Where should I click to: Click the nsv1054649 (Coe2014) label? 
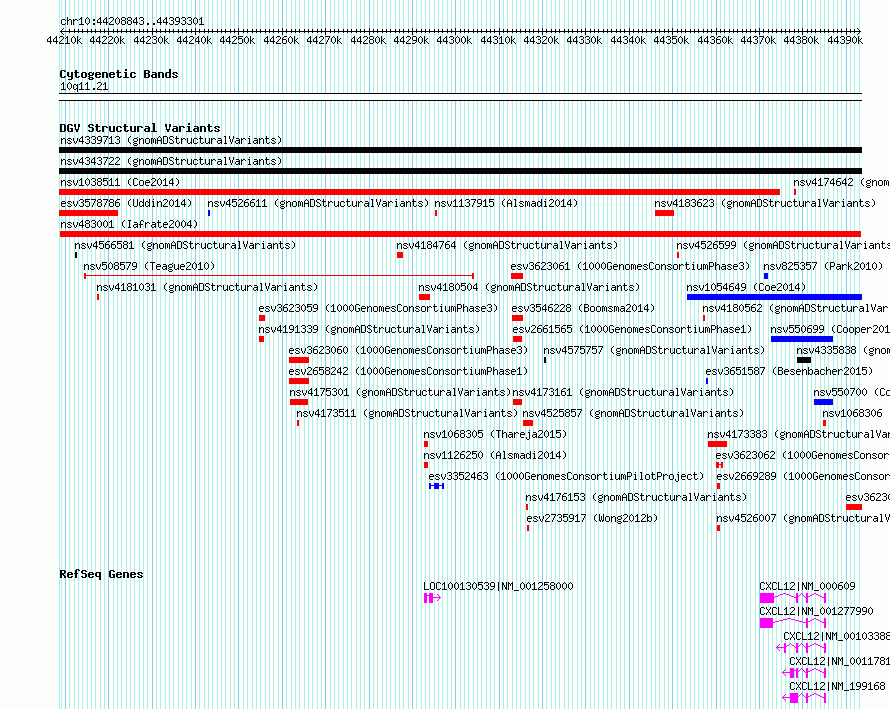(x=746, y=287)
